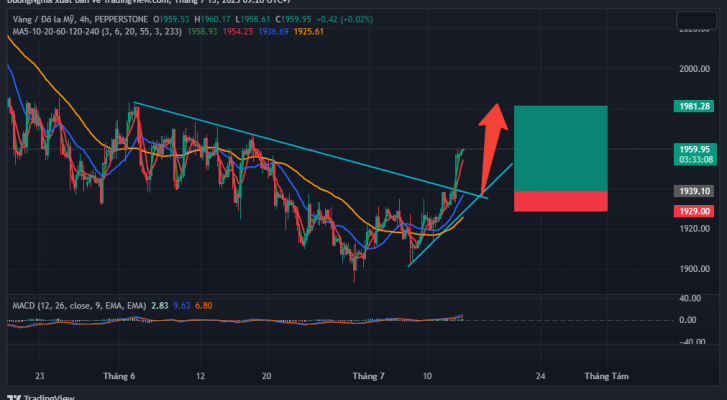
Task: Click the 1939.10 entry price label
Action: coord(694,191)
